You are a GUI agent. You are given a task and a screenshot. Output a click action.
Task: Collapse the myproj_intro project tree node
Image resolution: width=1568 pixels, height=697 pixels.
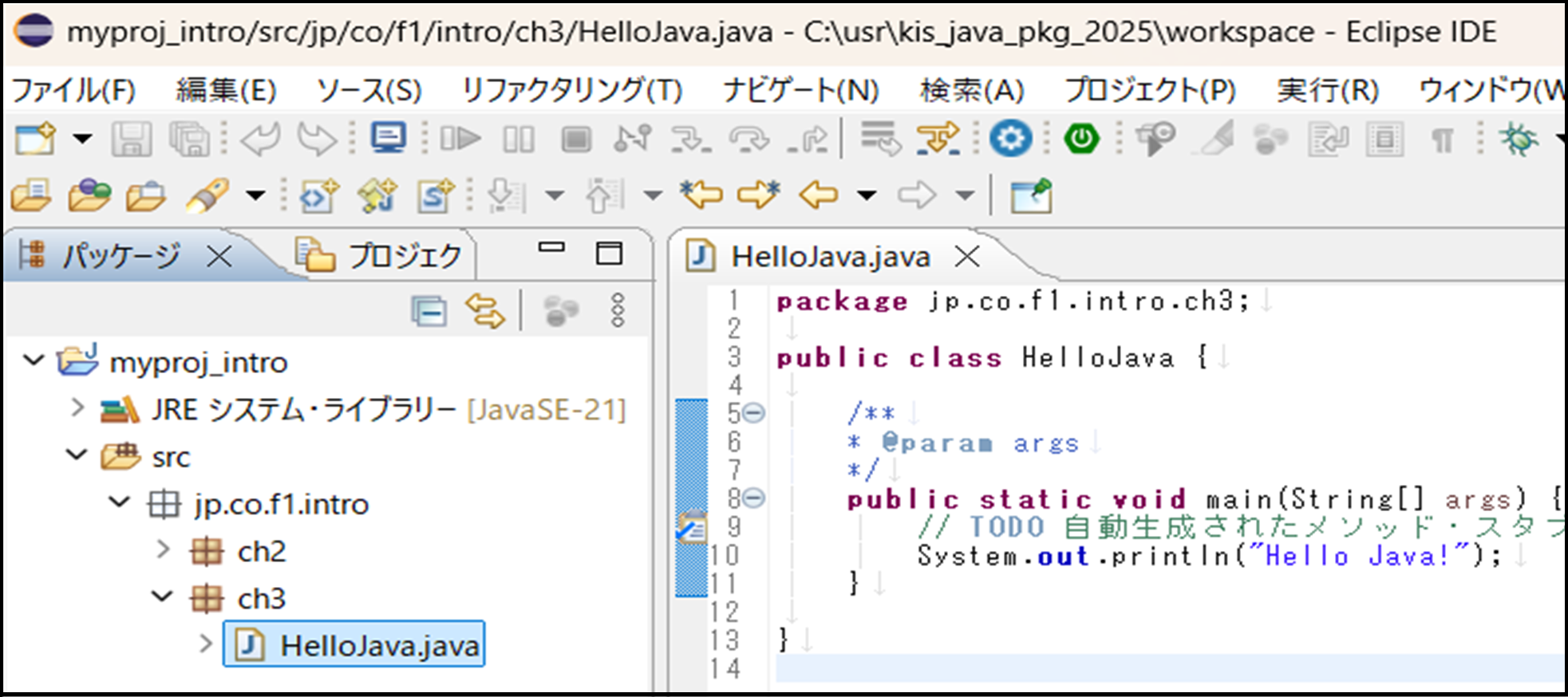tap(34, 360)
